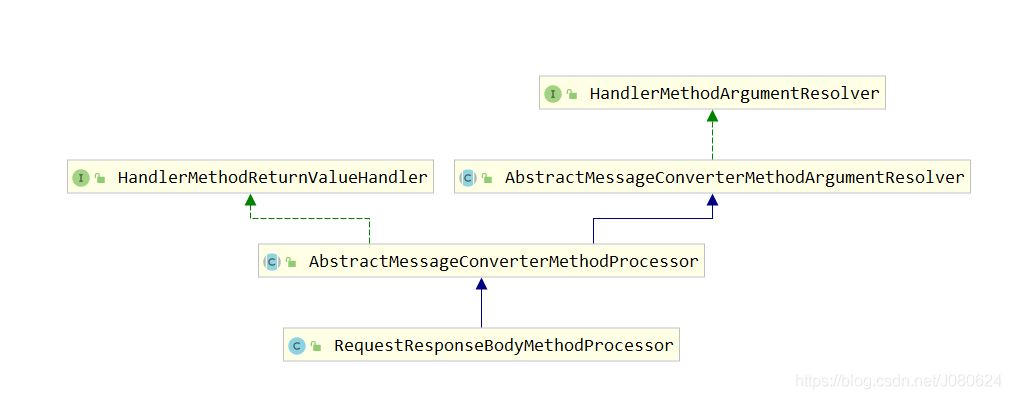Viewport: 1011px width, 399px height.
Task: Click the blue arrowhead under AbstractMessageConverterMethodArgumentResolver
Action: point(712,199)
